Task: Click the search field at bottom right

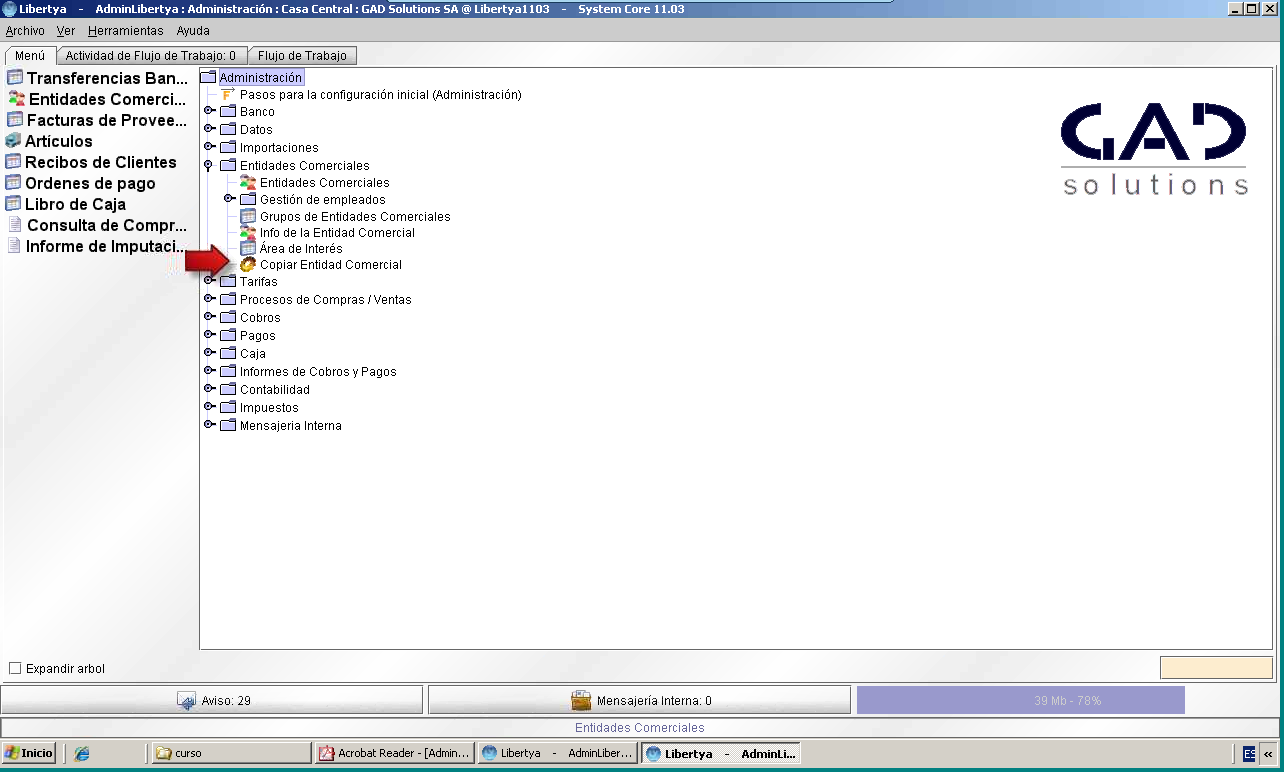Action: pyautogui.click(x=1216, y=667)
